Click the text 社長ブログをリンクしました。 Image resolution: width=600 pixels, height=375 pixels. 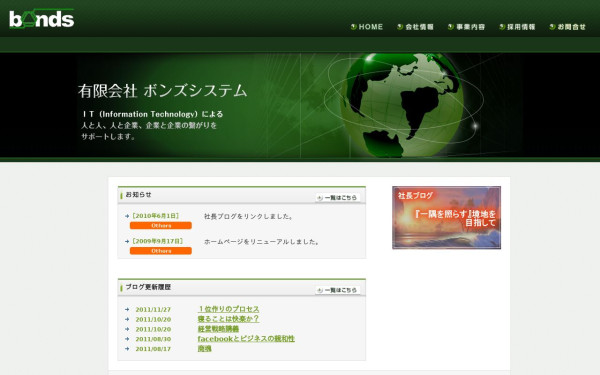(249, 216)
